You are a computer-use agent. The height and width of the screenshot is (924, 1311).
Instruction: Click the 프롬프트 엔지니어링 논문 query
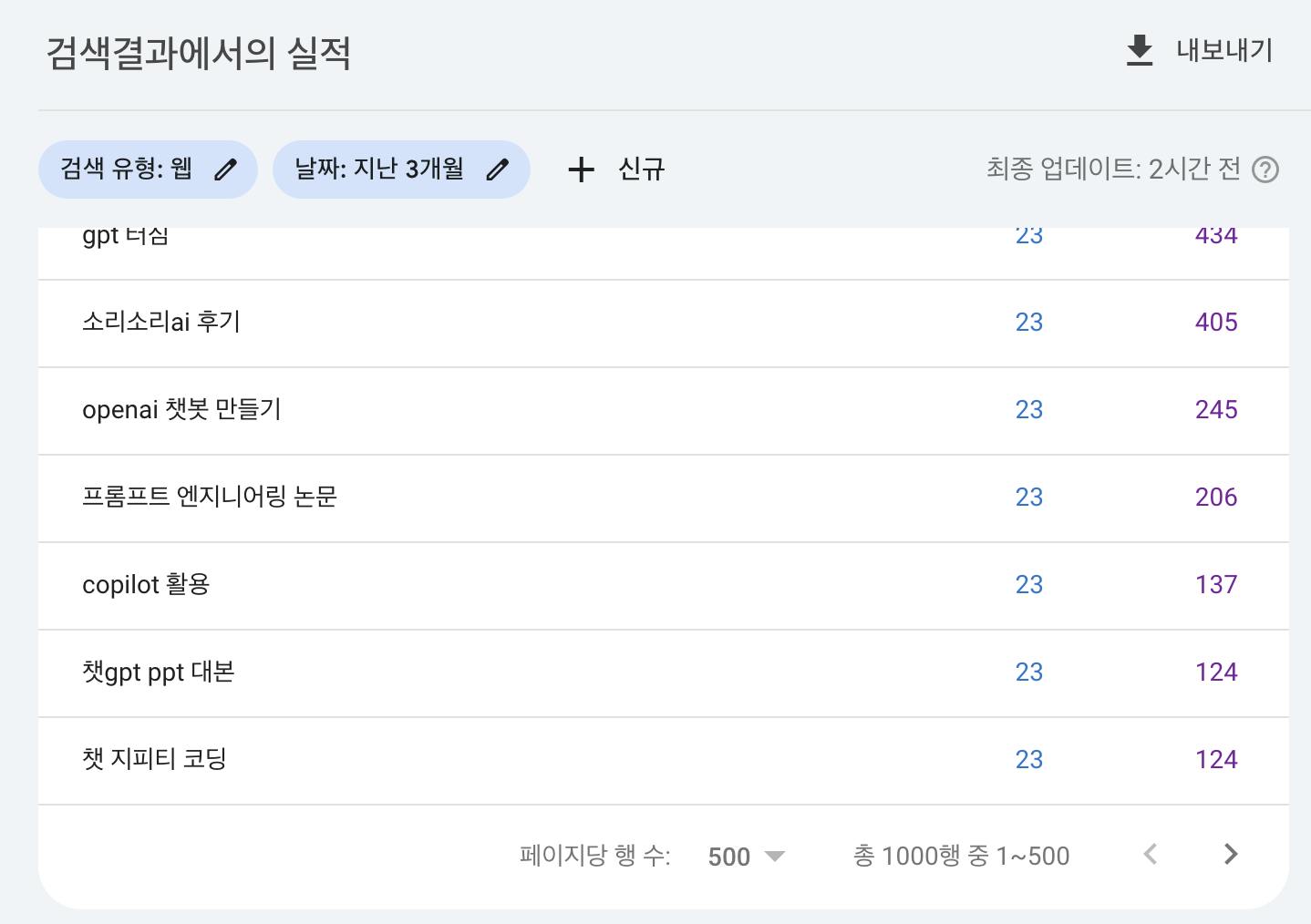click(x=210, y=498)
